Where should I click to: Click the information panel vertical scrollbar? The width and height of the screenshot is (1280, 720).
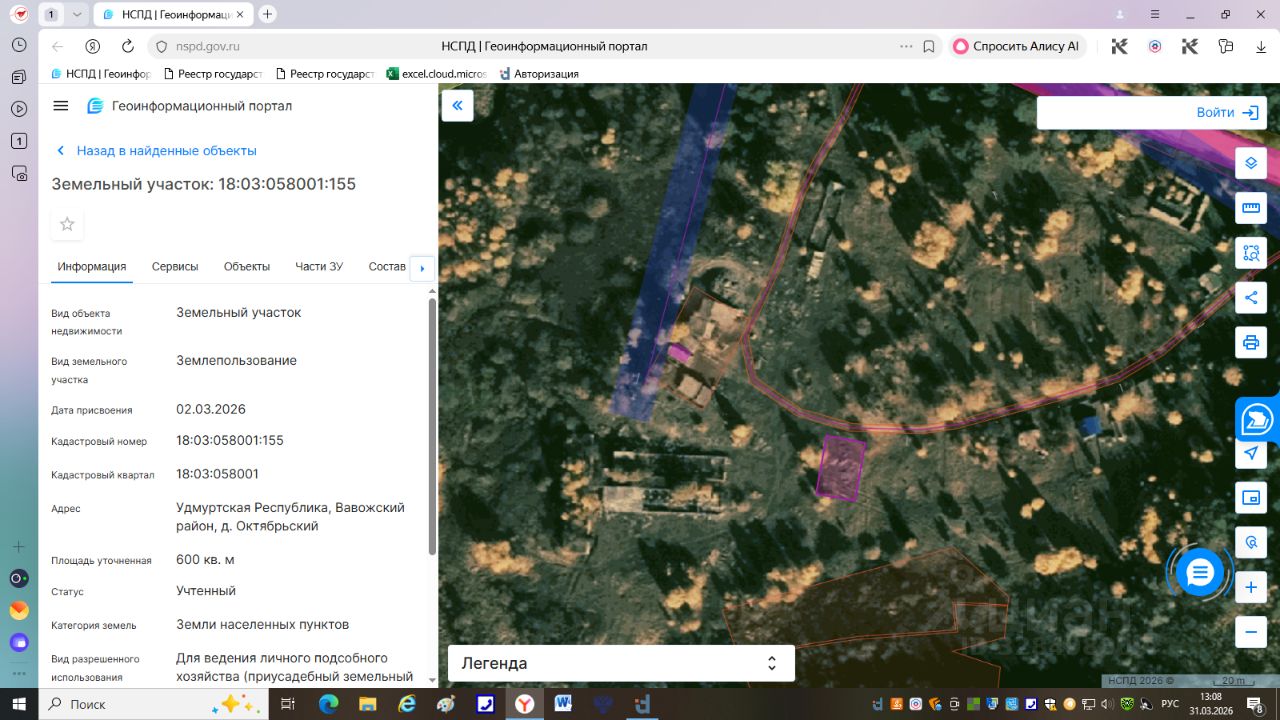pos(432,425)
